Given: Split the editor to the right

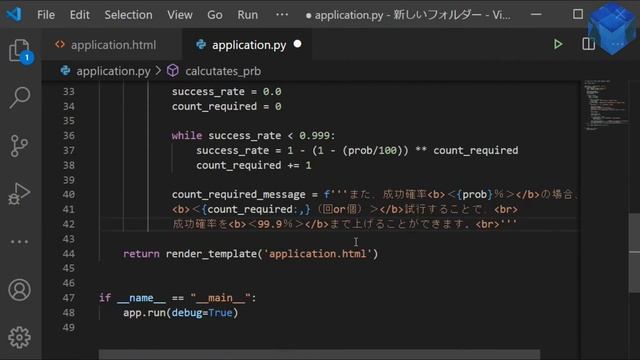Looking at the screenshot, I should click(588, 44).
